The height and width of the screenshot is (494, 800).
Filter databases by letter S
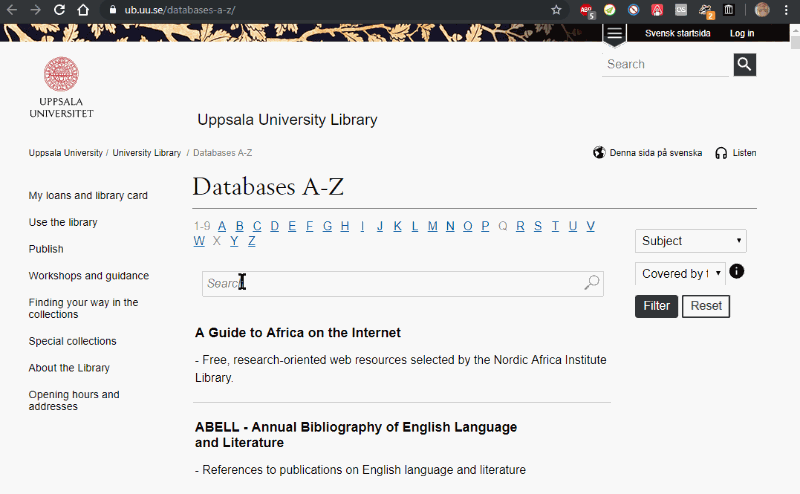[538, 226]
